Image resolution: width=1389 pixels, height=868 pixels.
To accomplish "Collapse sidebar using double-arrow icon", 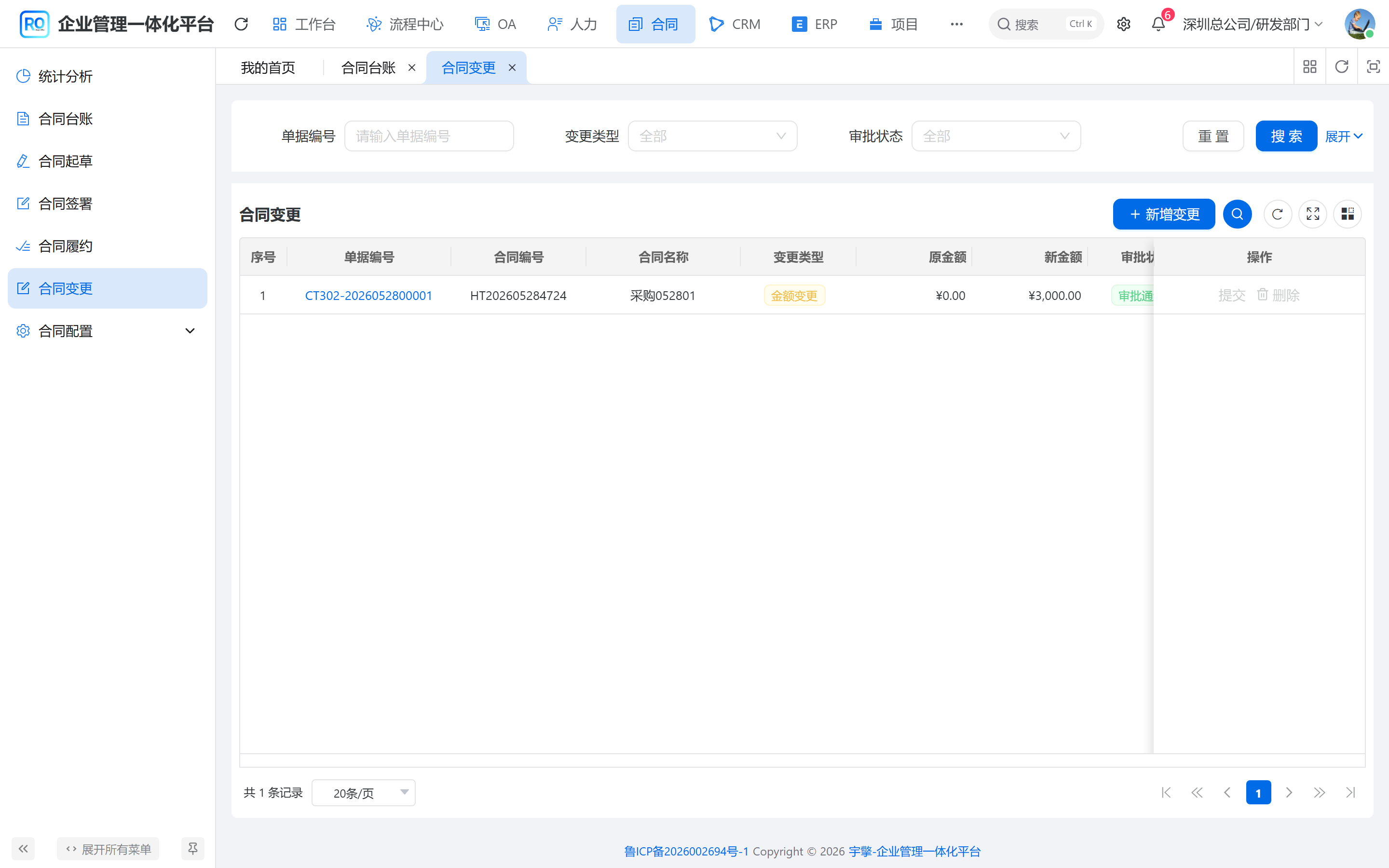I will (x=23, y=849).
